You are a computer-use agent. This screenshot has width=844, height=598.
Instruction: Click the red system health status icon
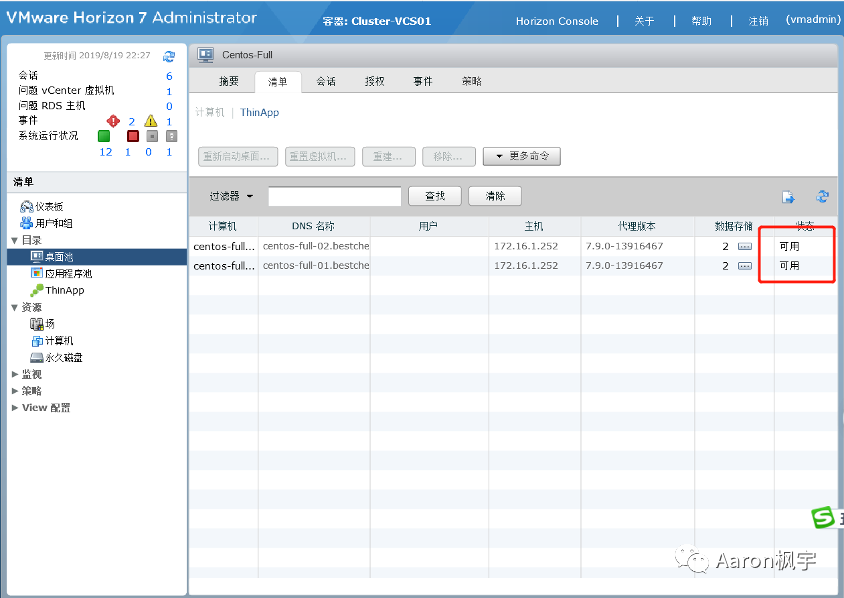[x=132, y=136]
